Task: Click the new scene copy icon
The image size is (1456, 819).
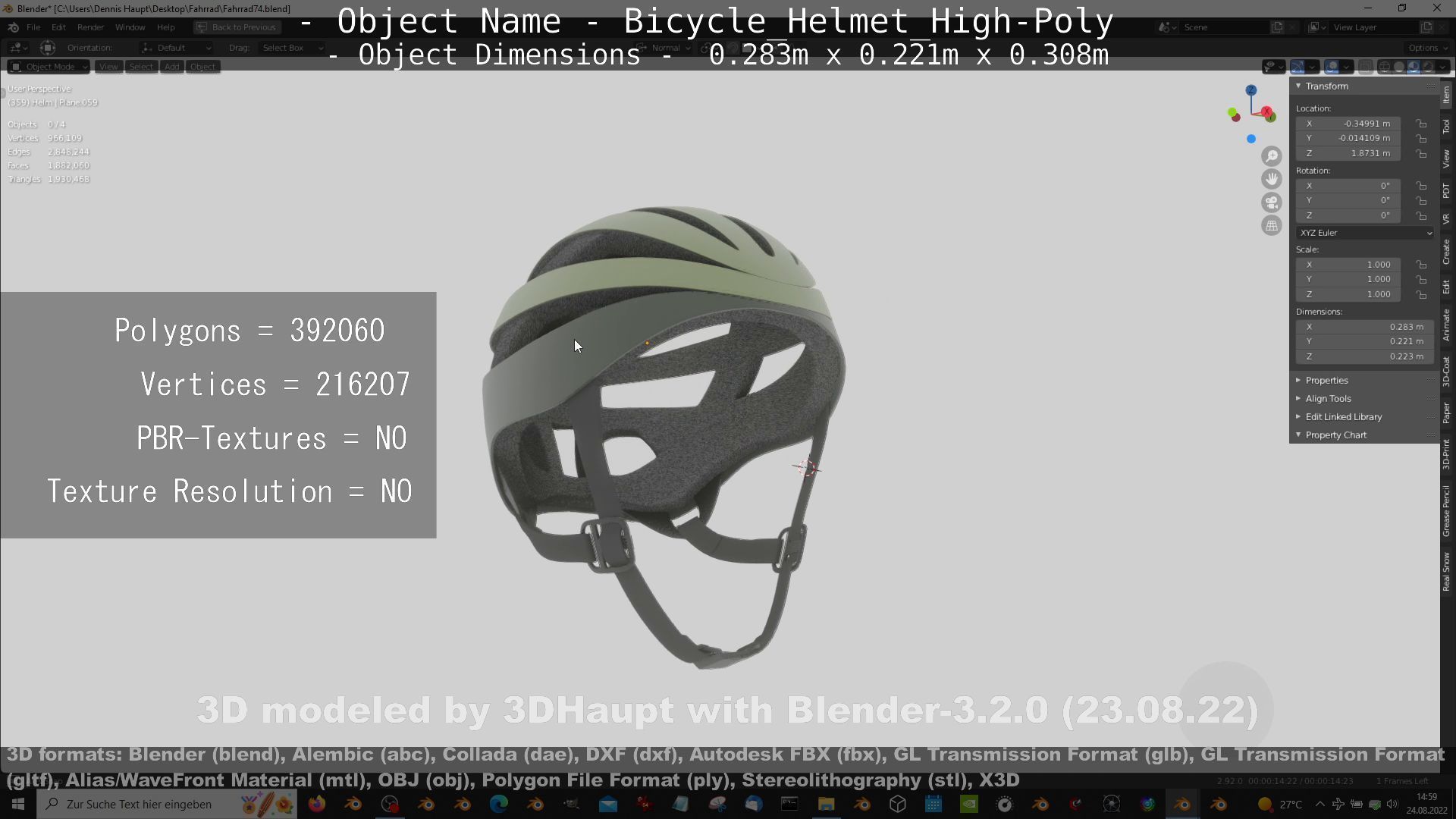Action: click(x=1277, y=27)
